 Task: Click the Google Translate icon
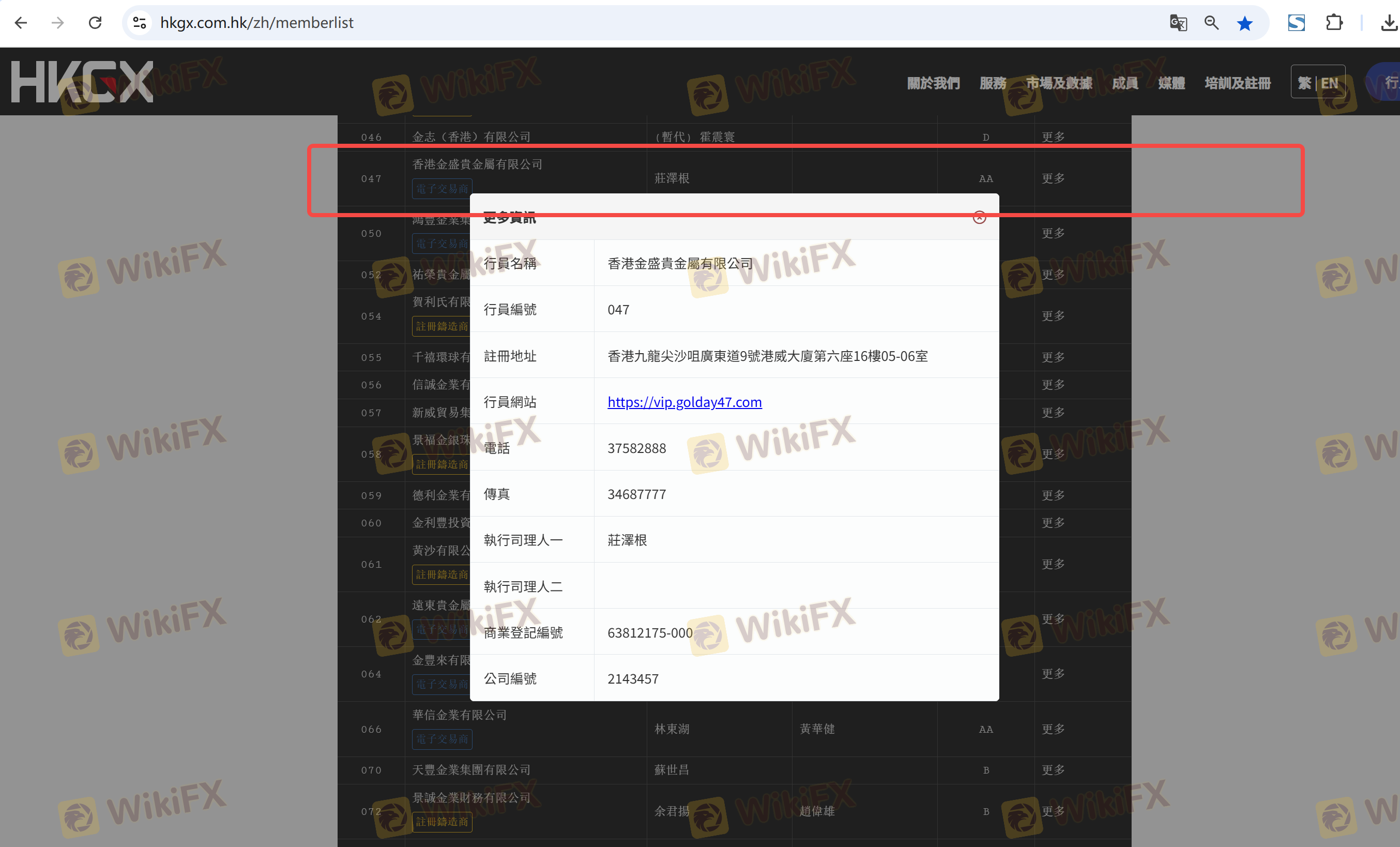pyautogui.click(x=1178, y=23)
